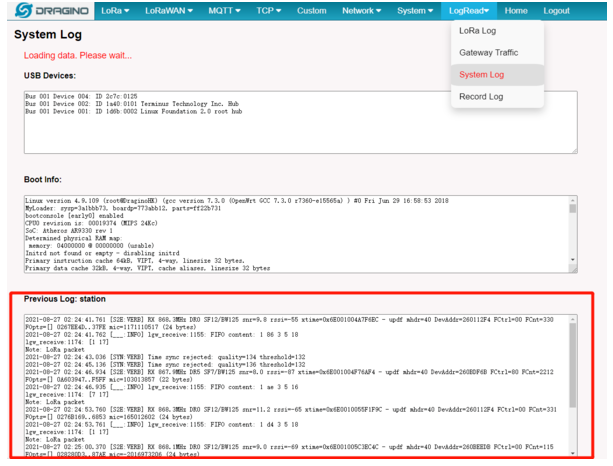Viewport: 613px width, 466px height.
Task: Click the 'USB Devices:' label
Action: click(x=50, y=76)
